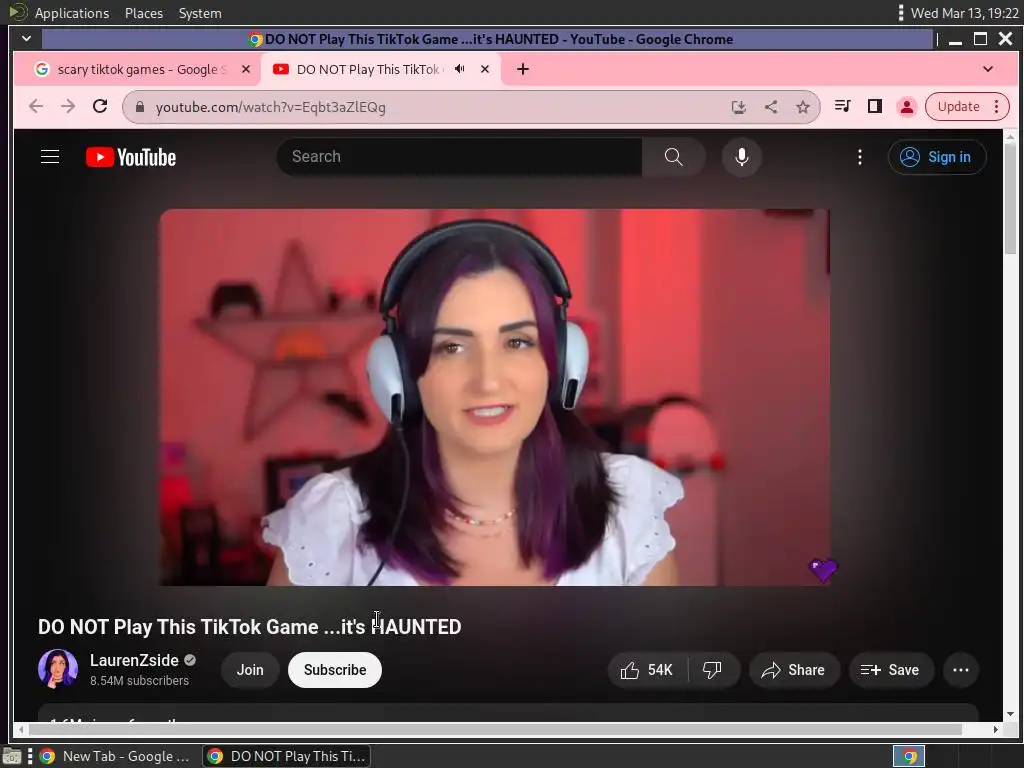Click the YouTube search magnifier button
Viewport: 1024px width, 768px height.
[673, 157]
